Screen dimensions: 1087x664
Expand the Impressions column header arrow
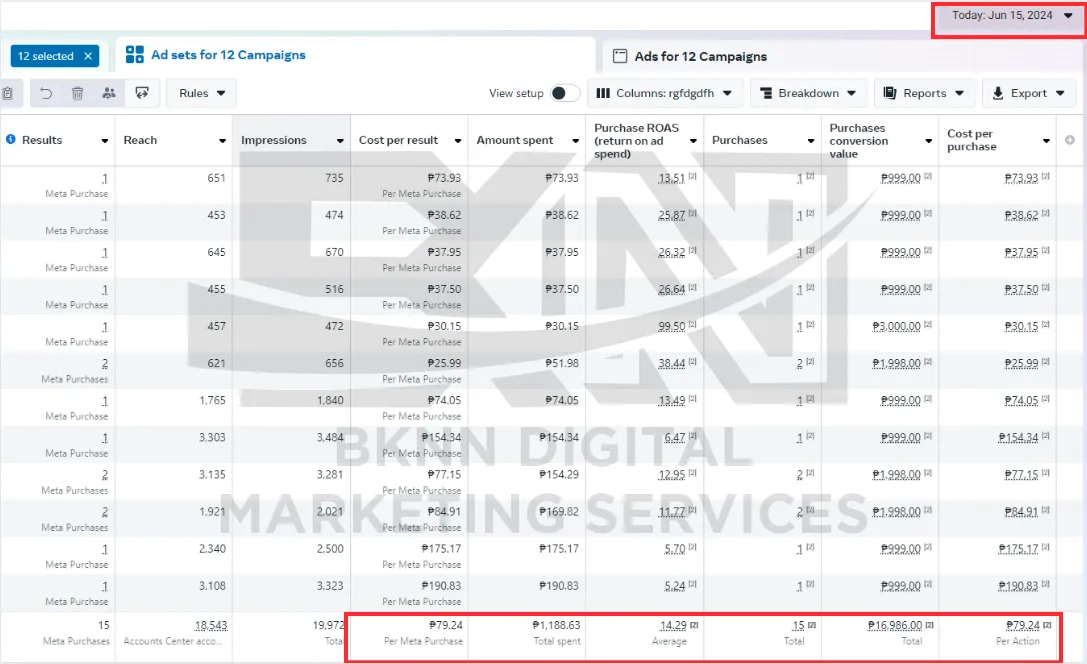click(340, 141)
